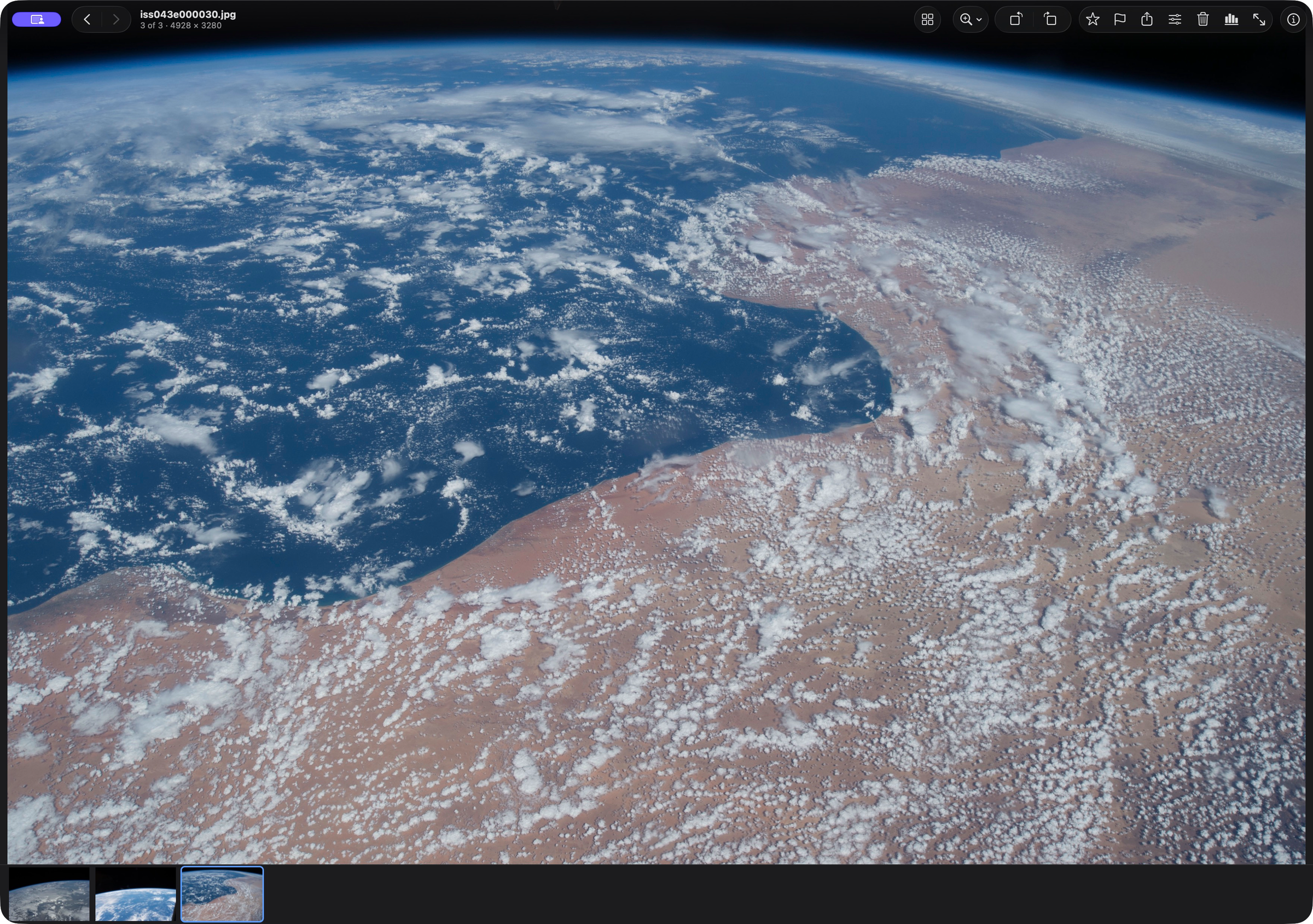The height and width of the screenshot is (924, 1313).
Task: Show the histogram panel
Action: (x=1231, y=20)
